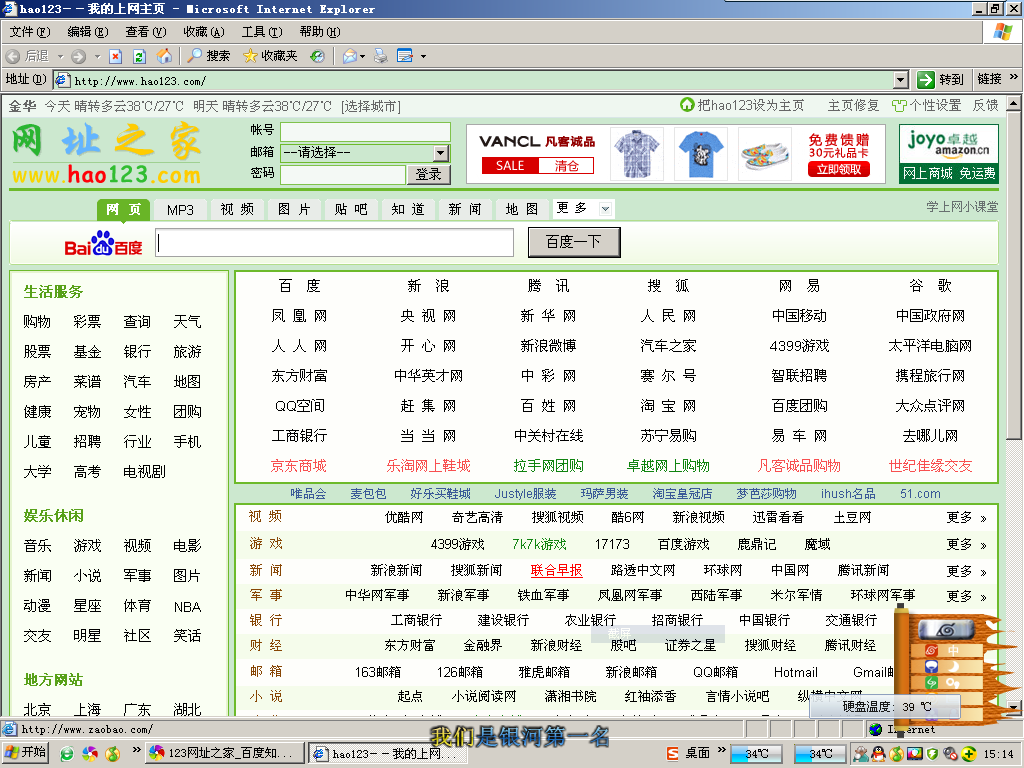Expand the Mail icon dropdown arrow
This screenshot has height=768, width=1024.
tap(362, 56)
